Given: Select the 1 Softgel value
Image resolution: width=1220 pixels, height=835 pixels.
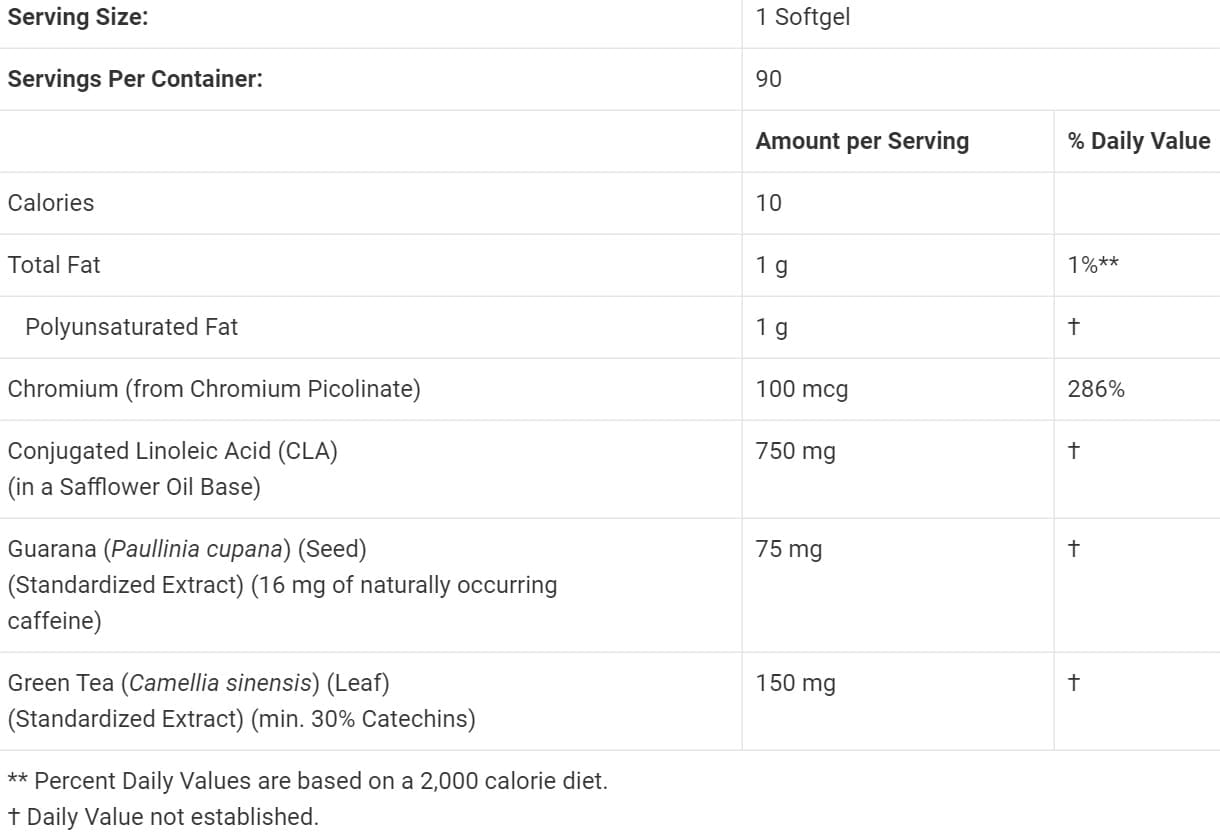Looking at the screenshot, I should click(803, 17).
